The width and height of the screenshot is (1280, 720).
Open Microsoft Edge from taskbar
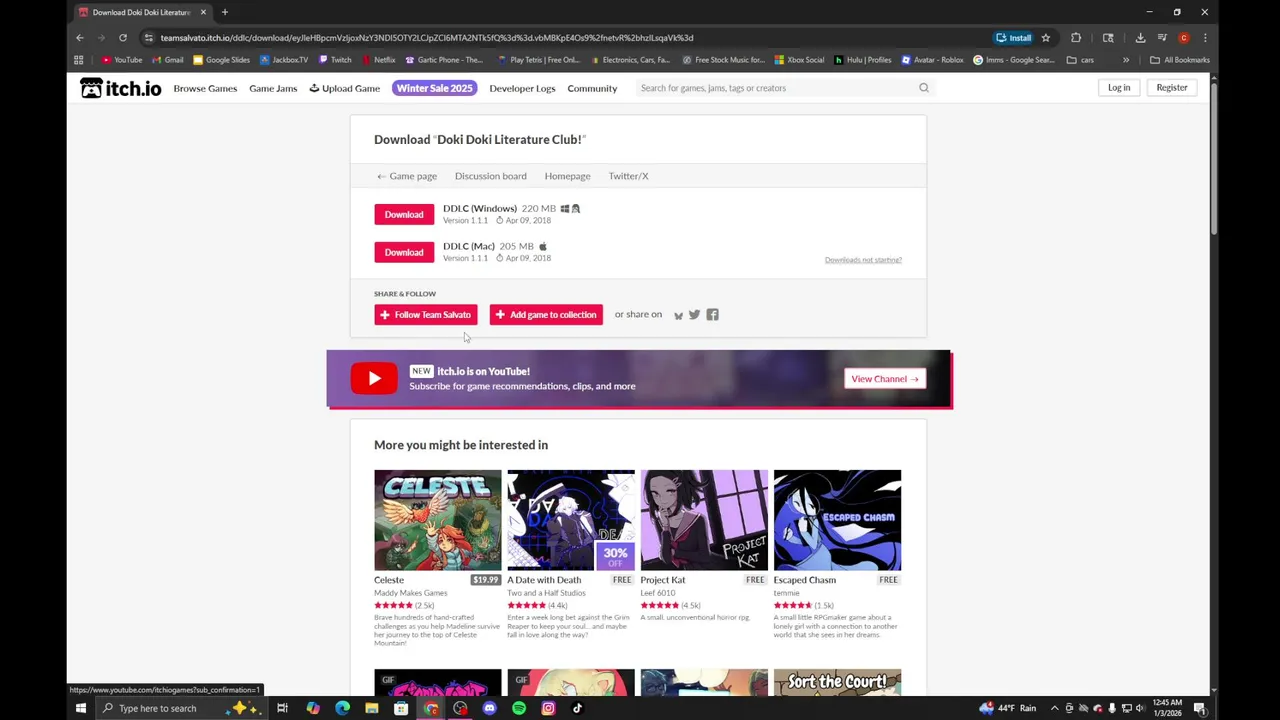click(342, 708)
